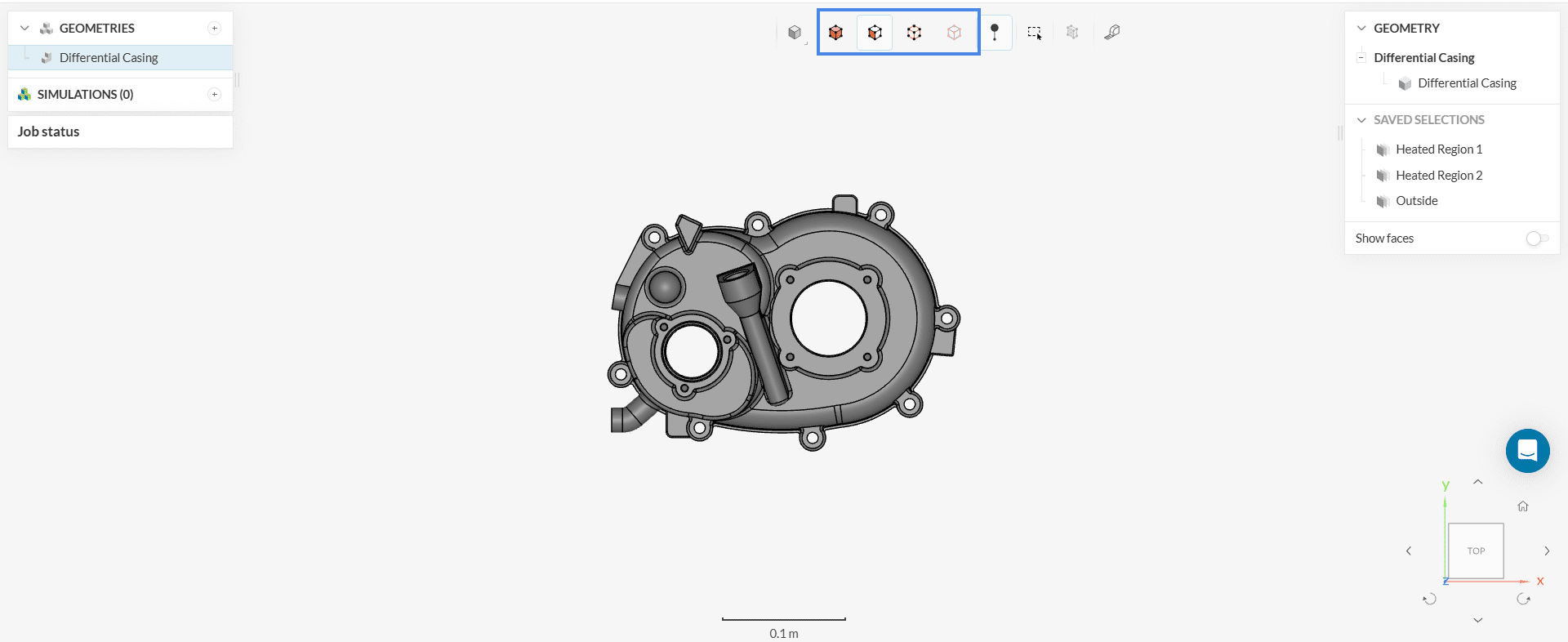
Task: Reset view with the home icon
Action: click(1523, 506)
